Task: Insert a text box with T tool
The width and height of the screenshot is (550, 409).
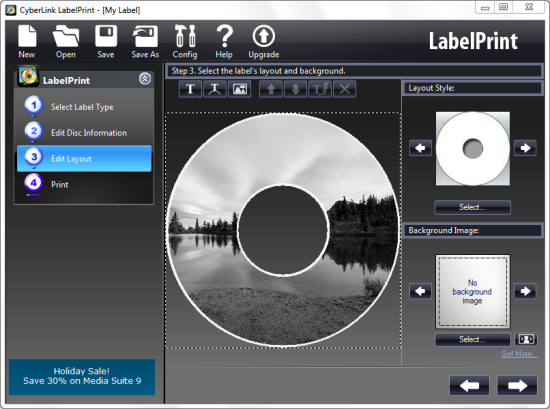Action: coord(190,89)
